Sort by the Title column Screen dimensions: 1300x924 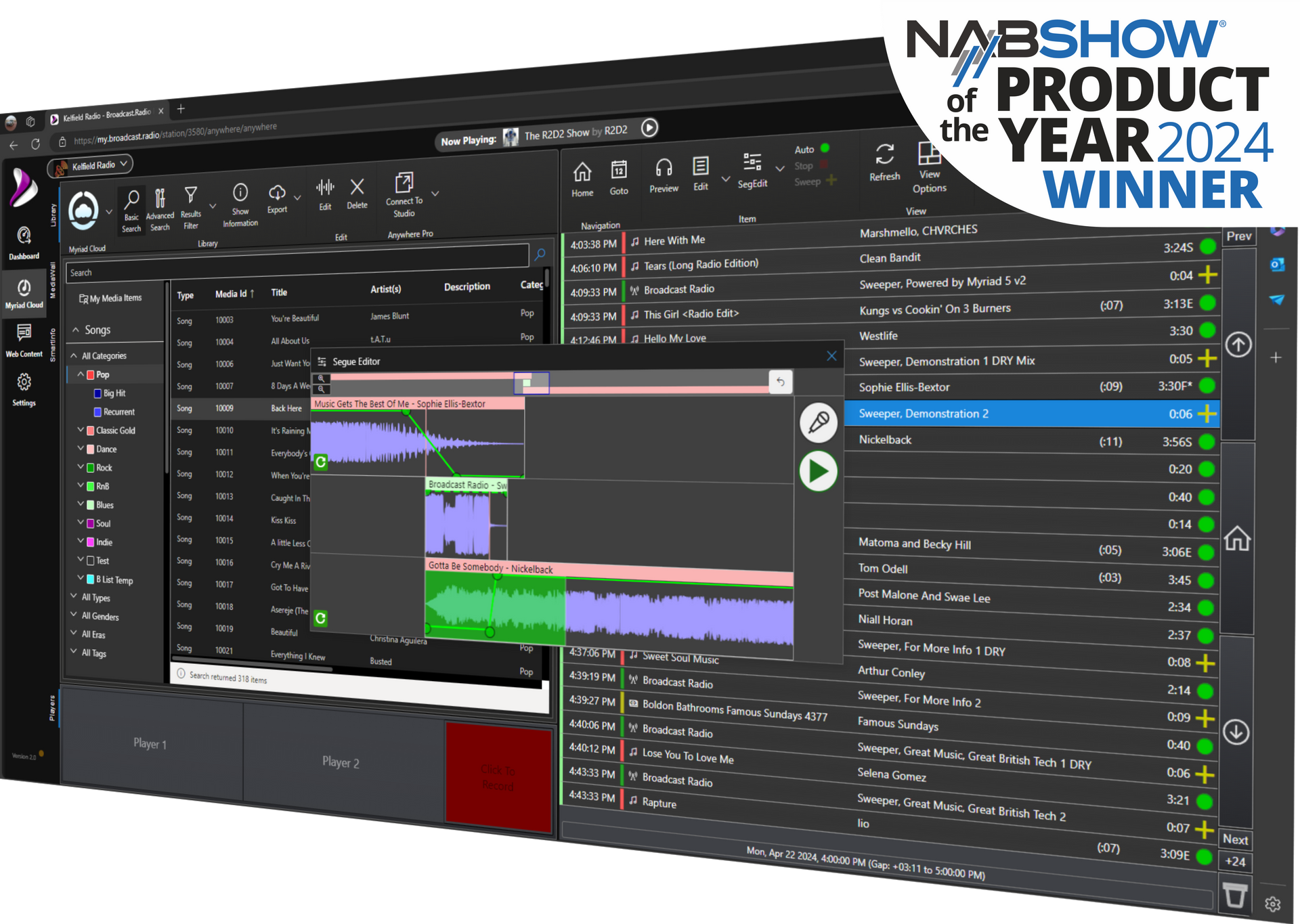(279, 292)
